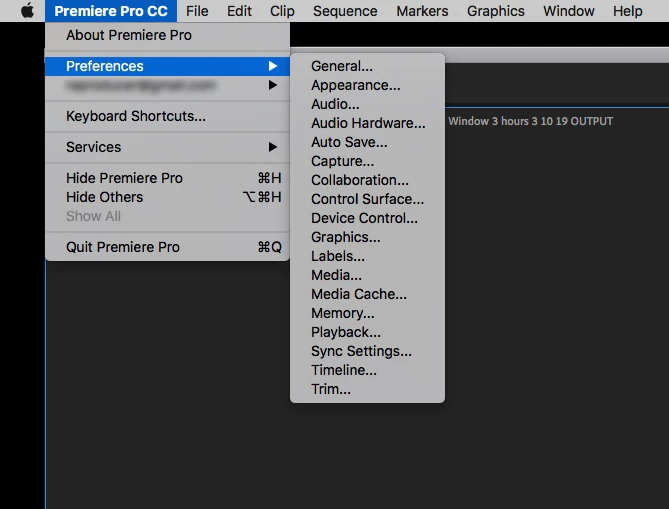The width and height of the screenshot is (669, 509).
Task: Open Sync Settings preferences
Action: tap(367, 351)
